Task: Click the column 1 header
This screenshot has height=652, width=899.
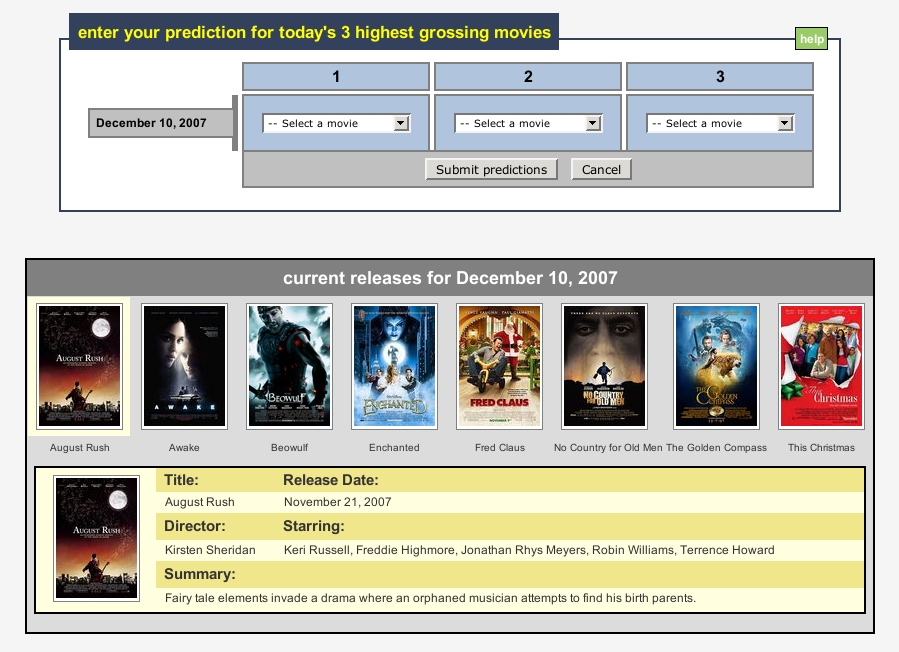Action: [x=336, y=77]
